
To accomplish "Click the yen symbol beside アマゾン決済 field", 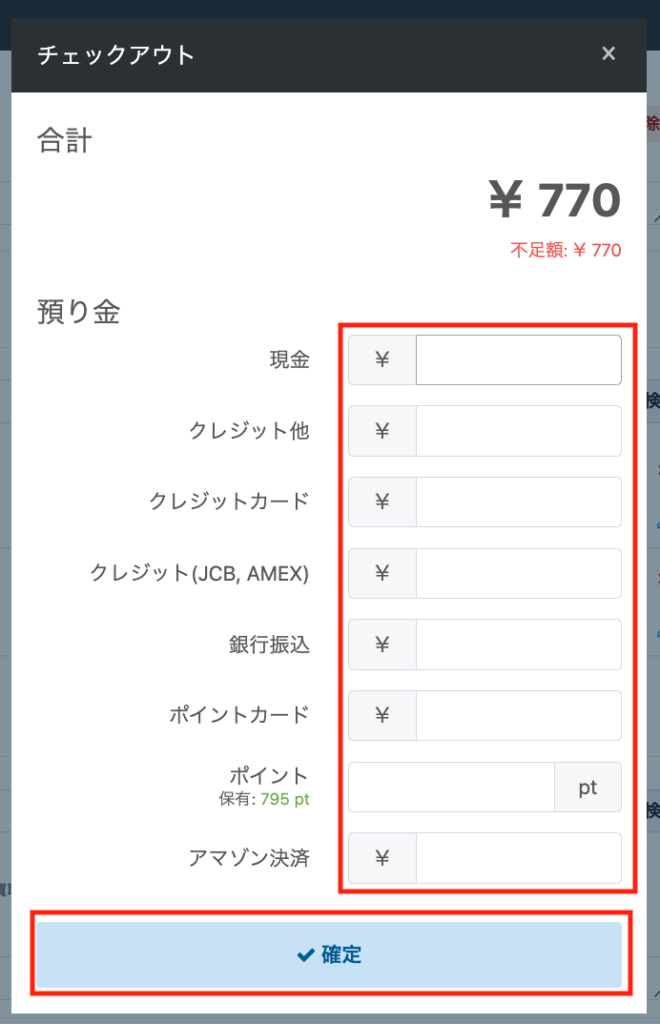I will pyautogui.click(x=382, y=858).
